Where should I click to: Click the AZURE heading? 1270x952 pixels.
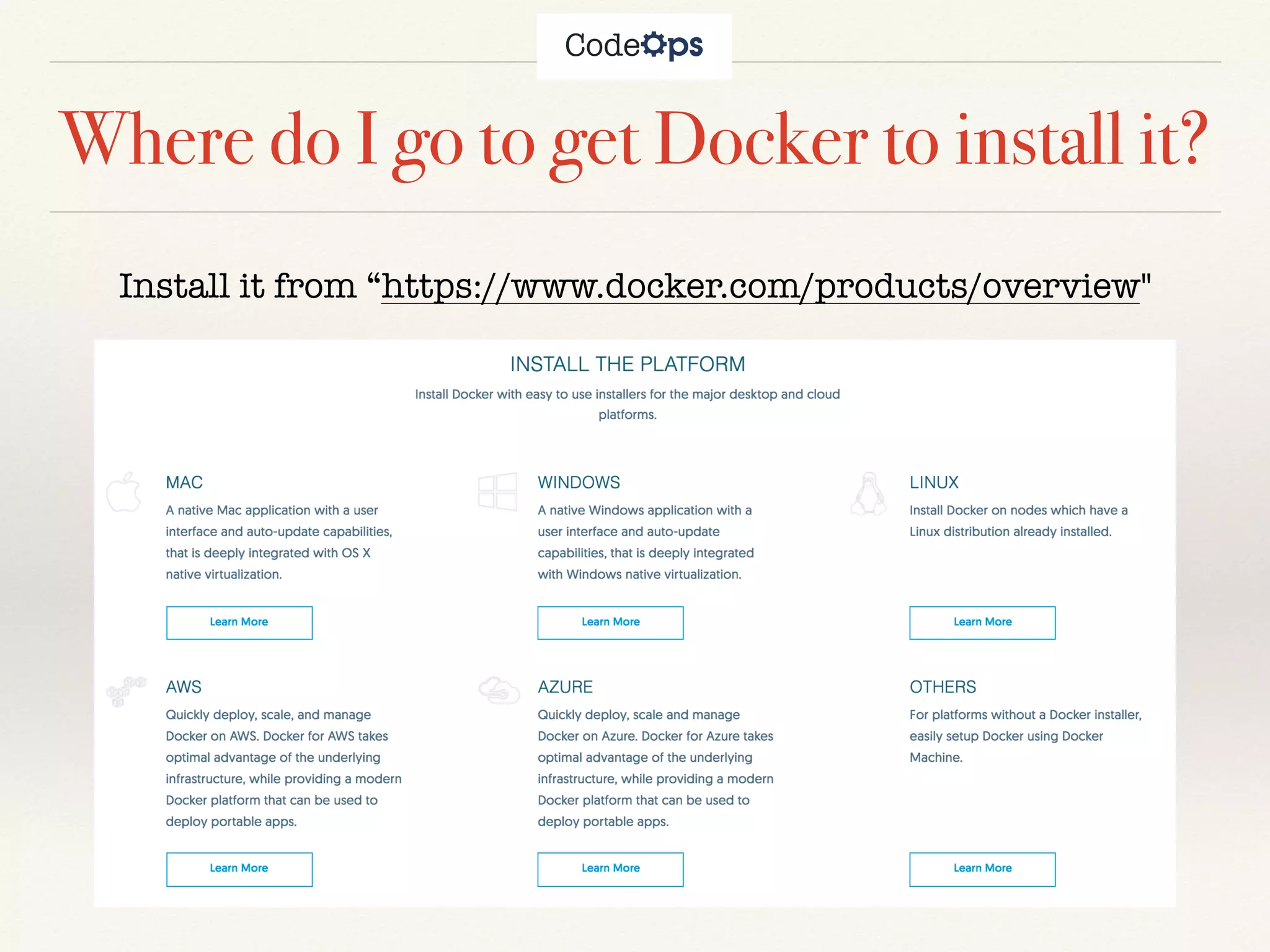click(x=565, y=687)
